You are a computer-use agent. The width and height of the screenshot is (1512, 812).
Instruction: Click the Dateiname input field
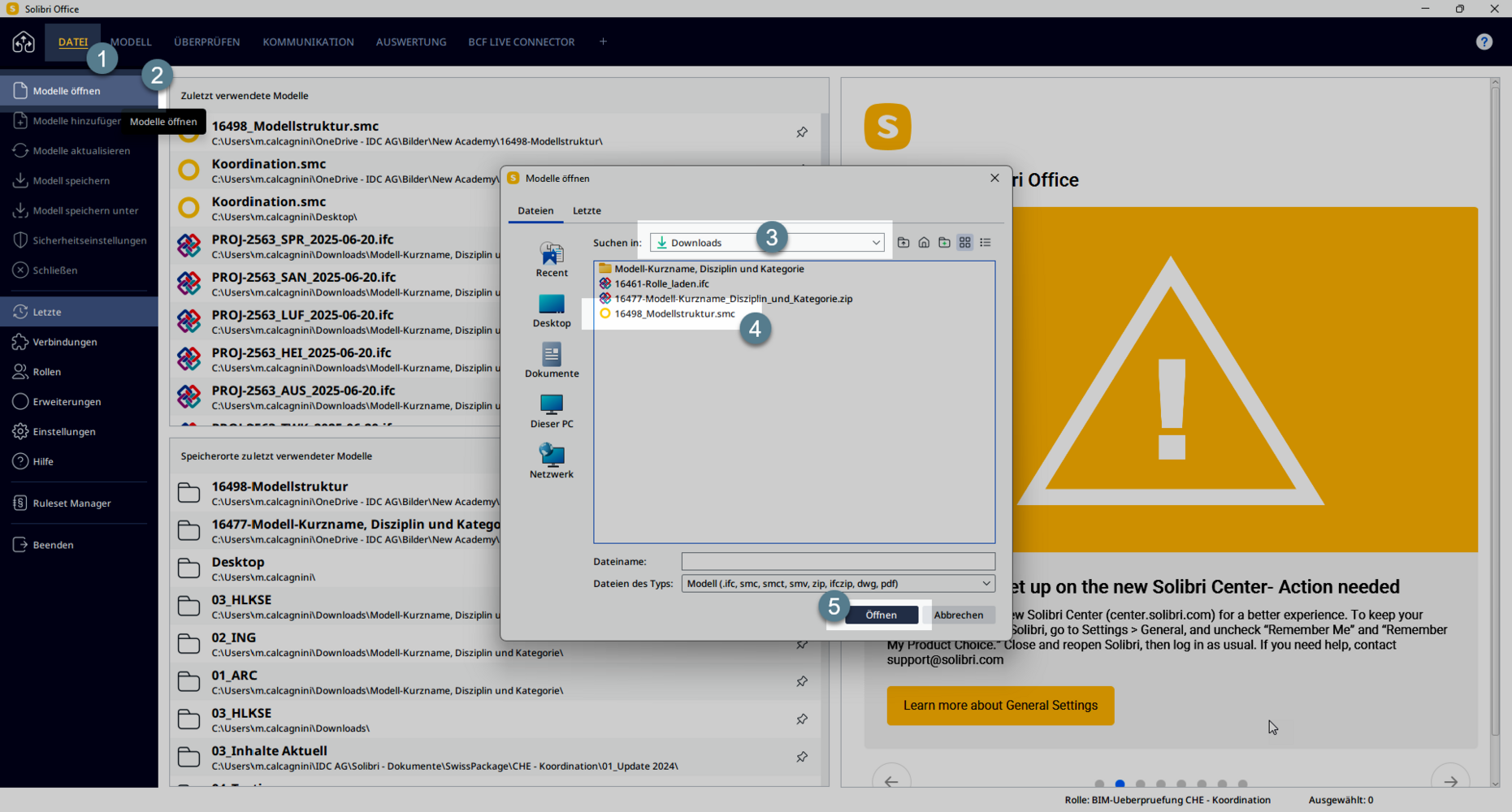[838, 561]
